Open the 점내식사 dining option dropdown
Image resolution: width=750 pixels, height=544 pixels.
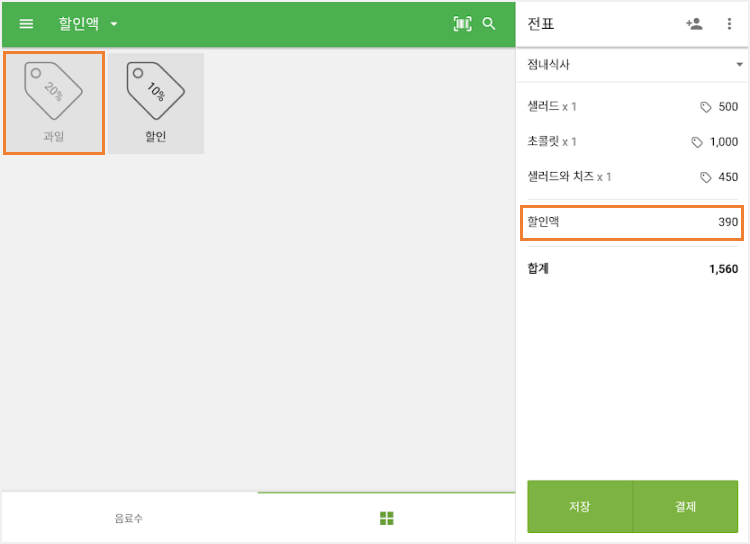point(632,65)
